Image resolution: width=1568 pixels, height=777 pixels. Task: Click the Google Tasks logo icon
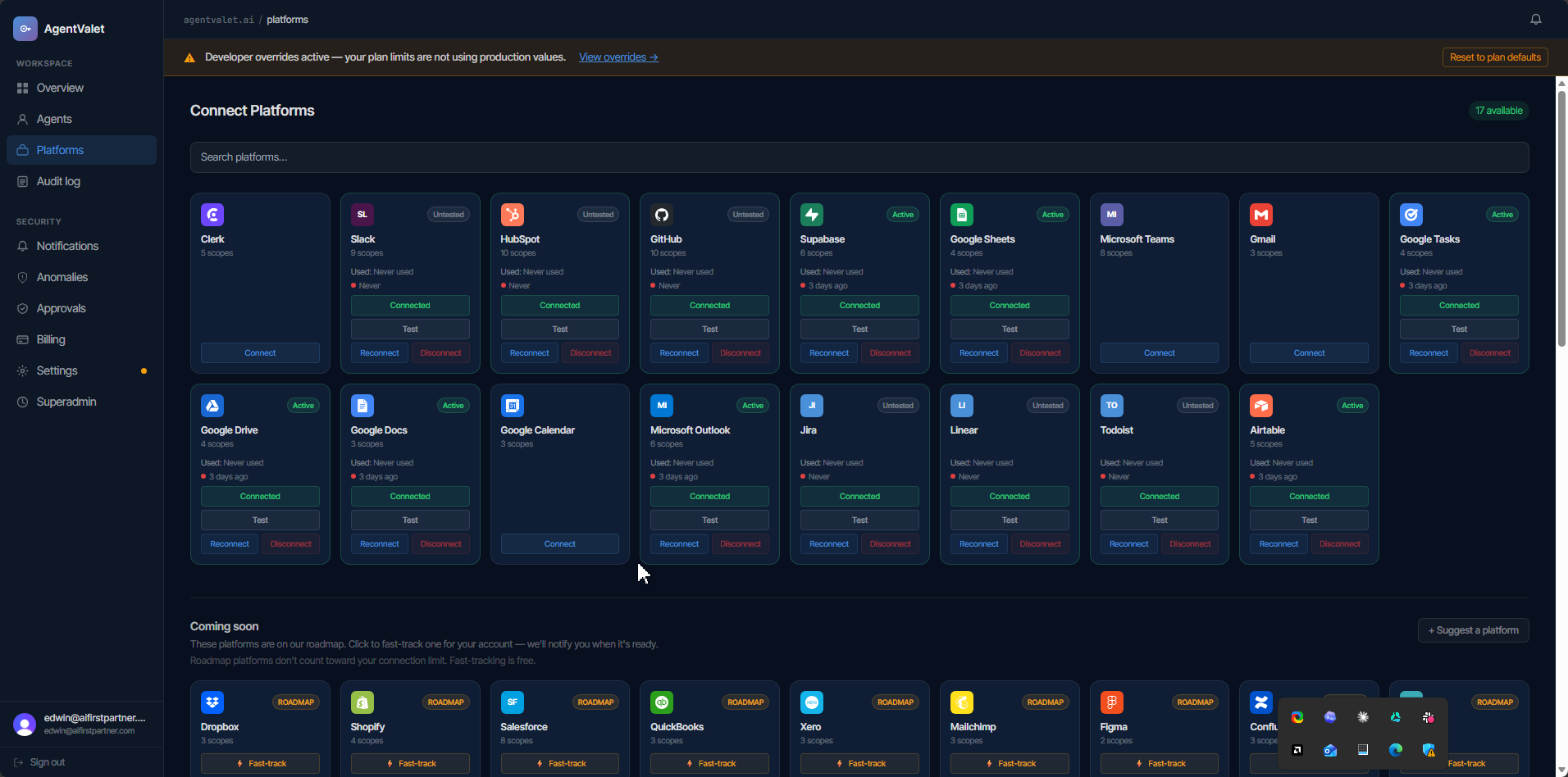click(x=1411, y=215)
